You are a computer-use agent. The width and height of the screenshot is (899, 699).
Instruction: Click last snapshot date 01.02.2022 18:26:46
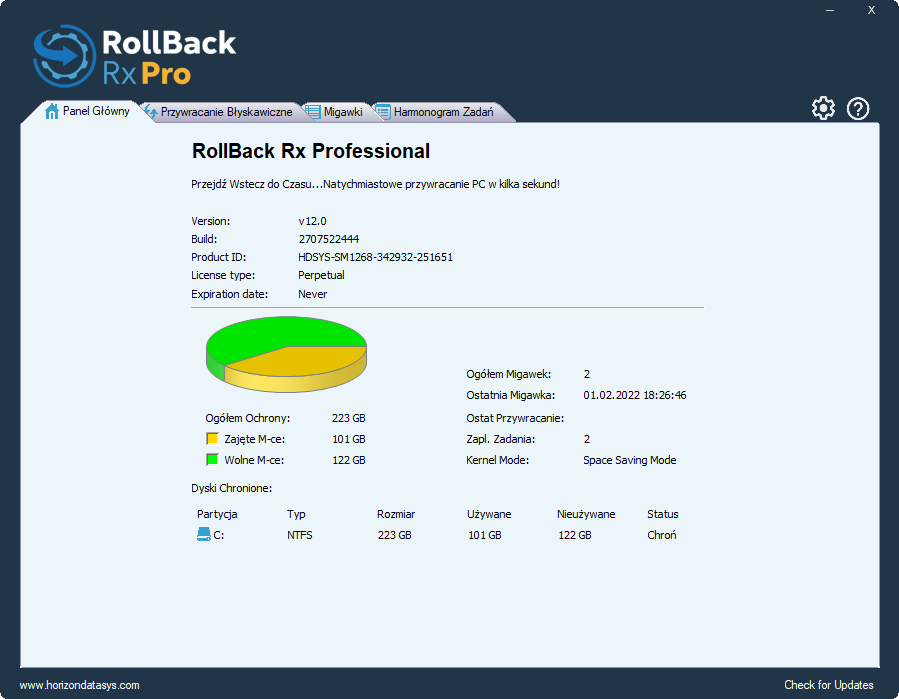point(635,395)
